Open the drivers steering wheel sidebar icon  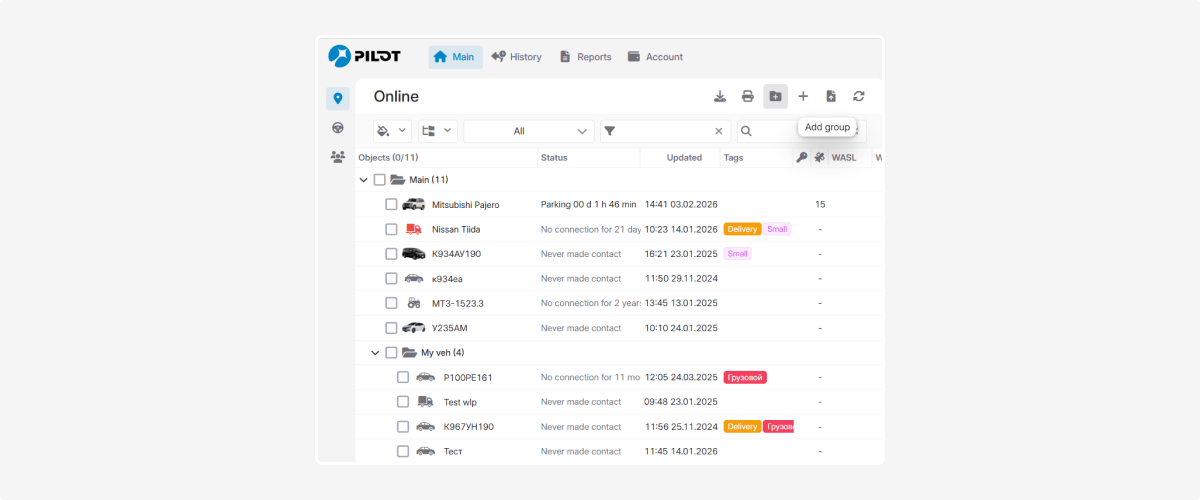point(338,128)
